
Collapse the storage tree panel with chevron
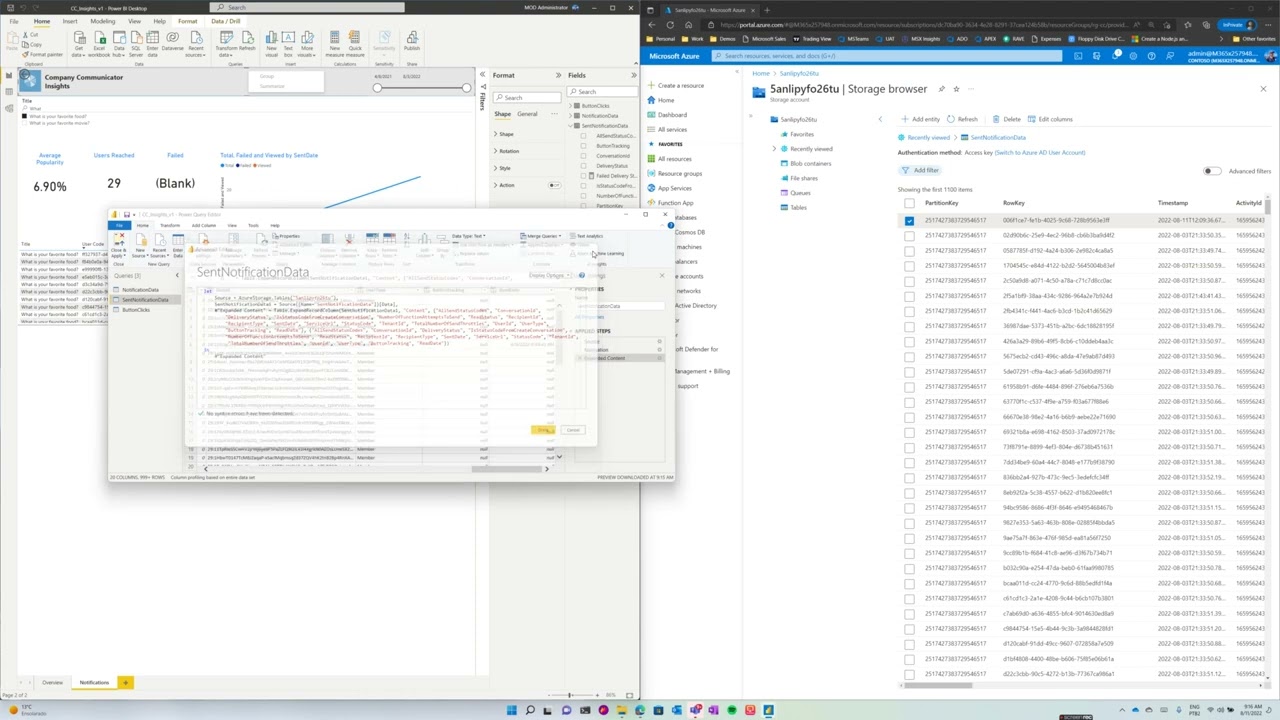point(880,119)
